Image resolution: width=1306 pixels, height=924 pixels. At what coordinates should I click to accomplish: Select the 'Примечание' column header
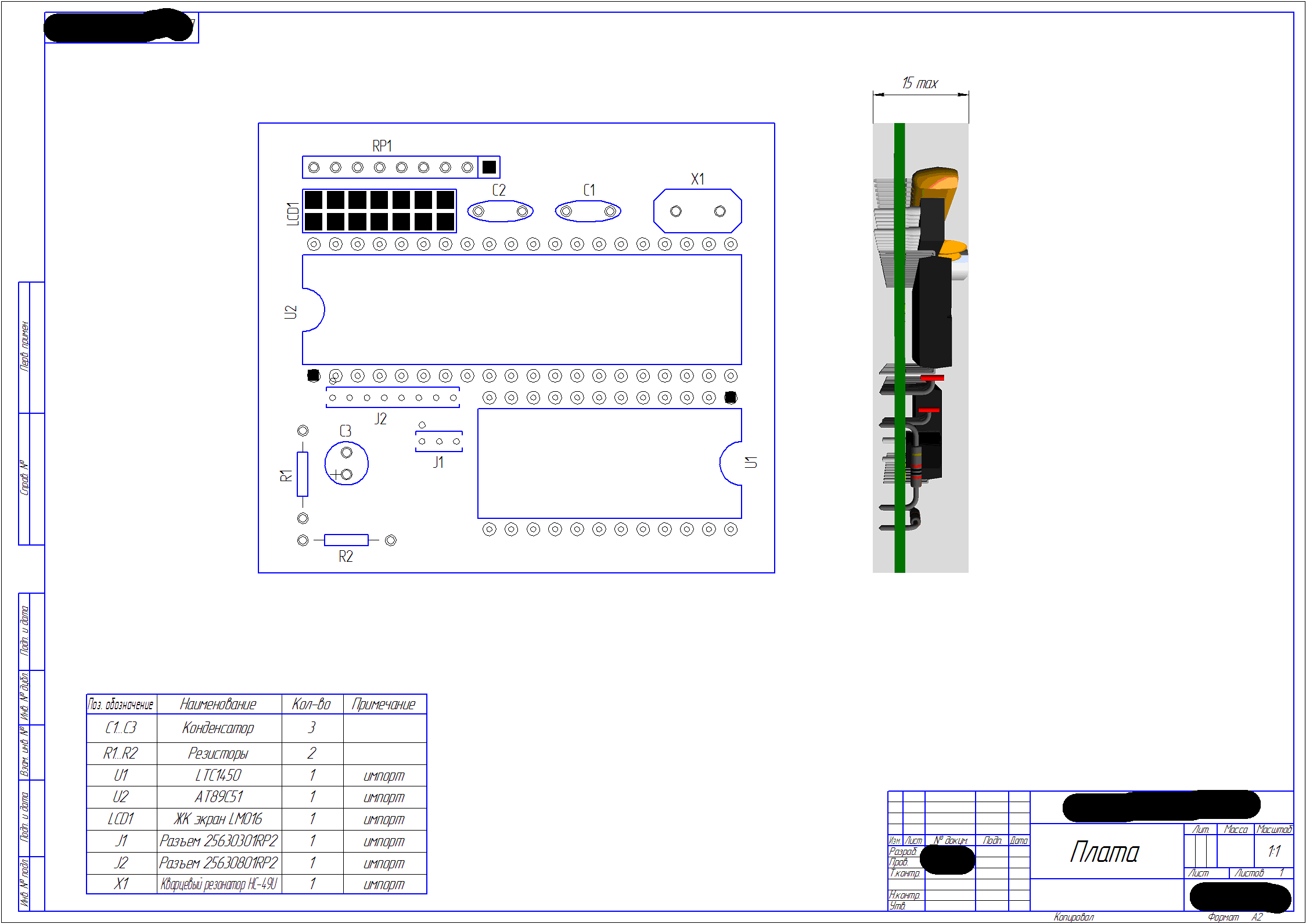384,705
